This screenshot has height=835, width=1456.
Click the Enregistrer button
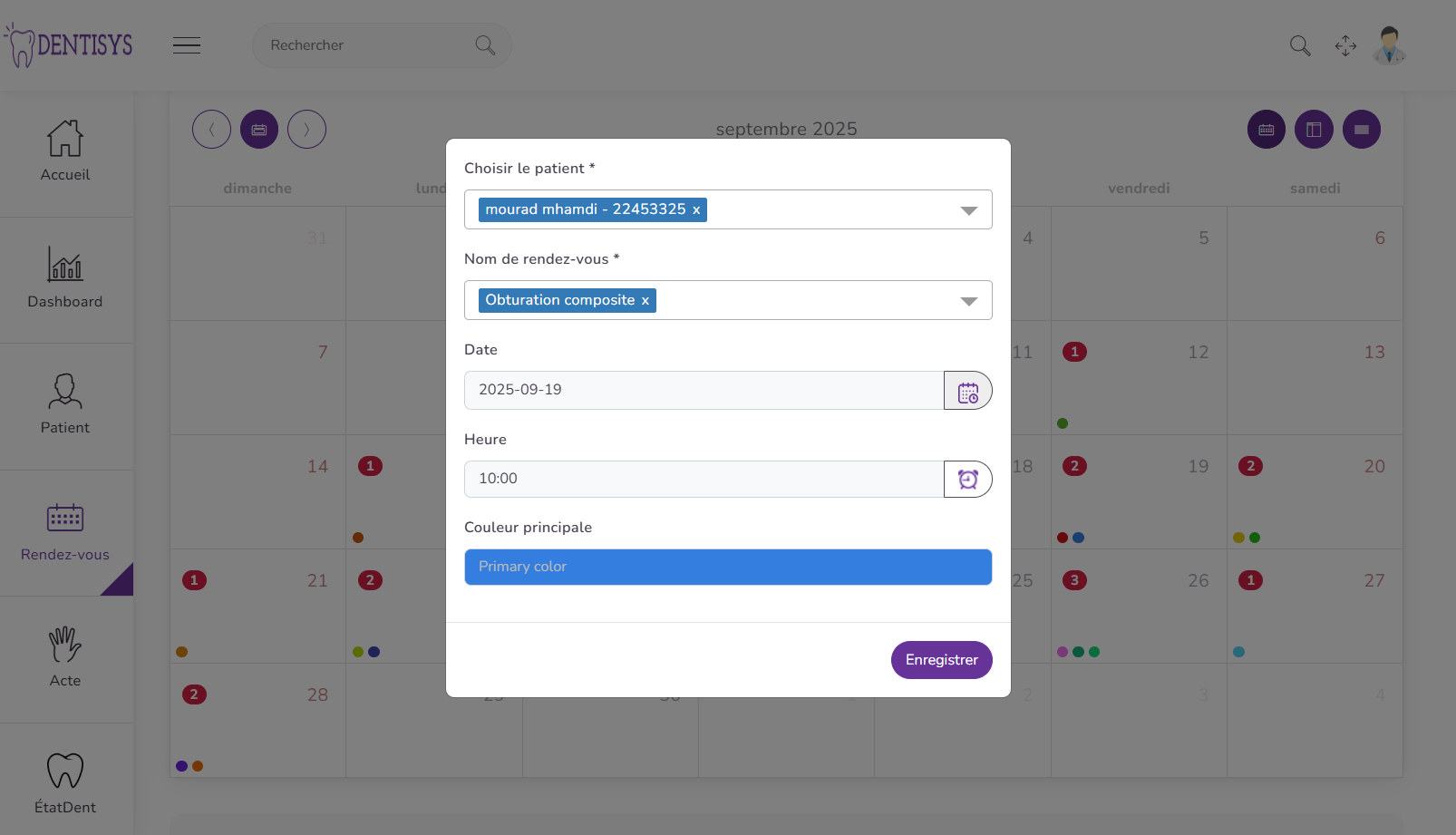coord(941,660)
